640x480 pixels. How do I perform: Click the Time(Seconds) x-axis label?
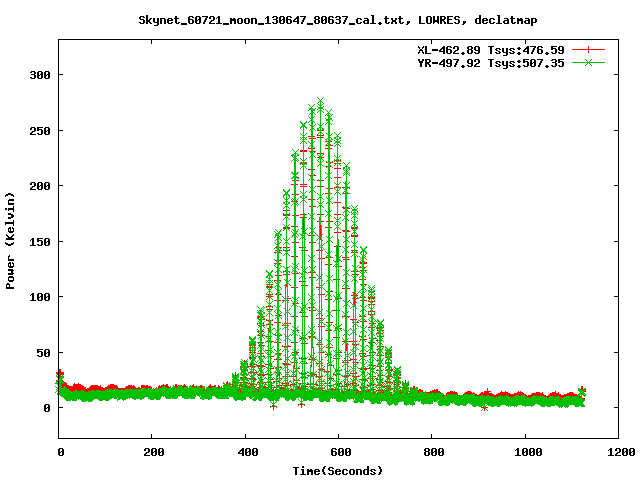pos(338,471)
